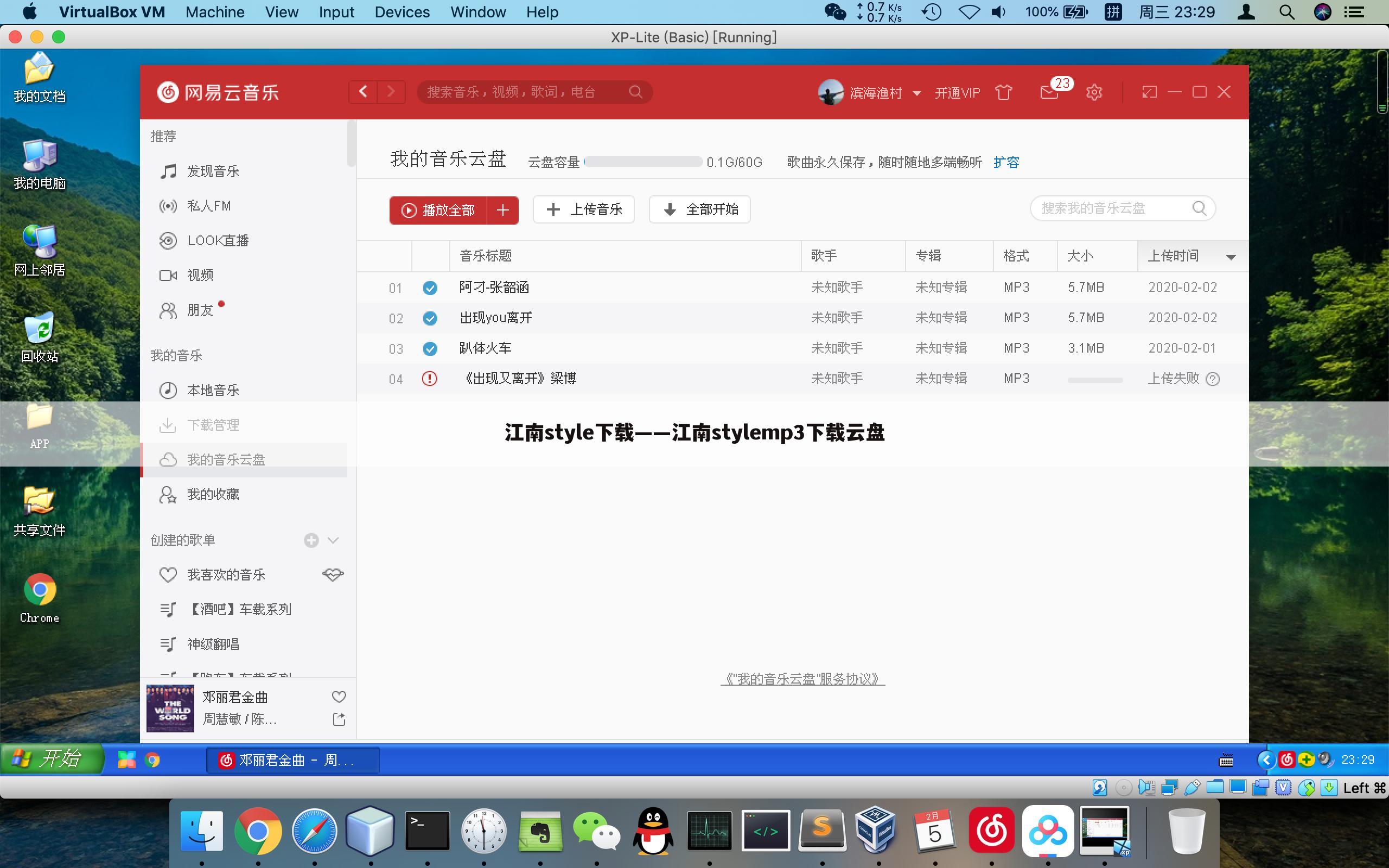
Task: Open the Input menu
Action: 336,12
